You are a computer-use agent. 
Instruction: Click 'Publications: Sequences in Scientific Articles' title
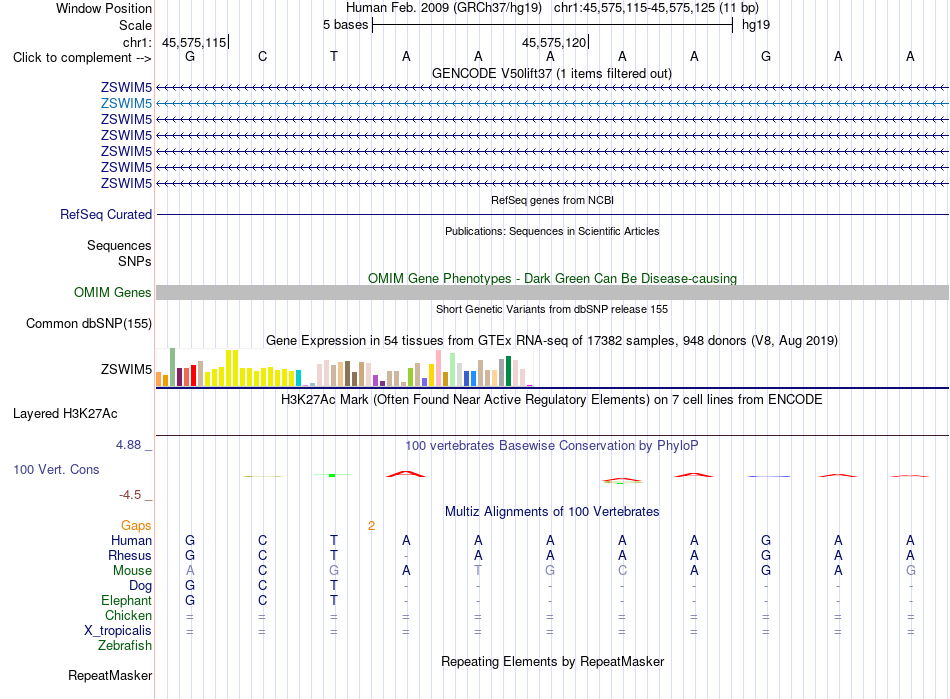[552, 231]
